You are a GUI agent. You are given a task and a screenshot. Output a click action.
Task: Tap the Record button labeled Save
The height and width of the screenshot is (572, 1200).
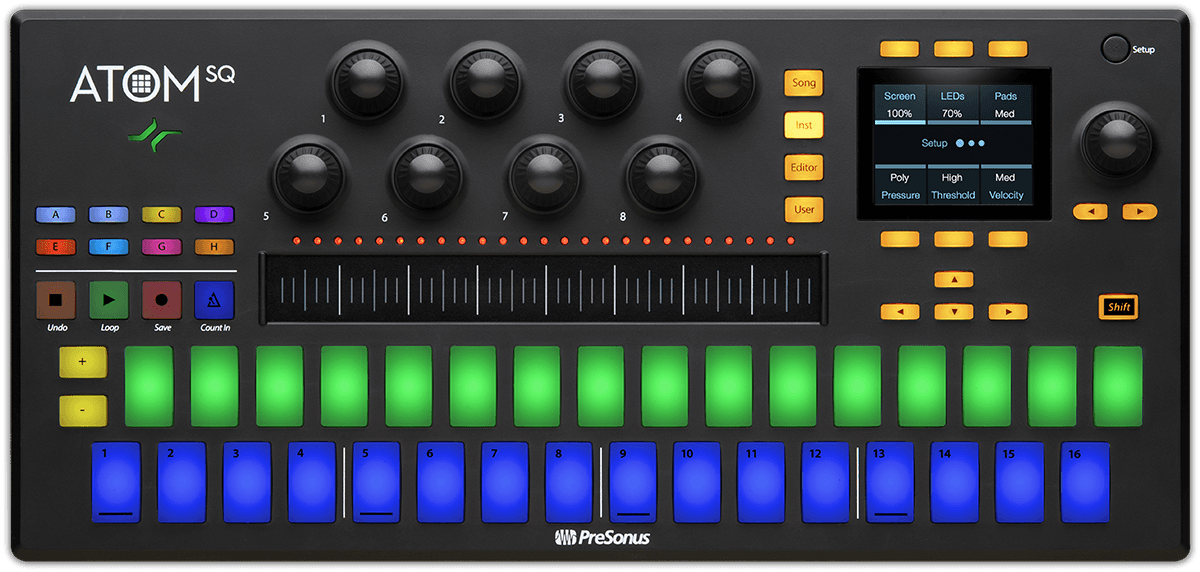[161, 300]
